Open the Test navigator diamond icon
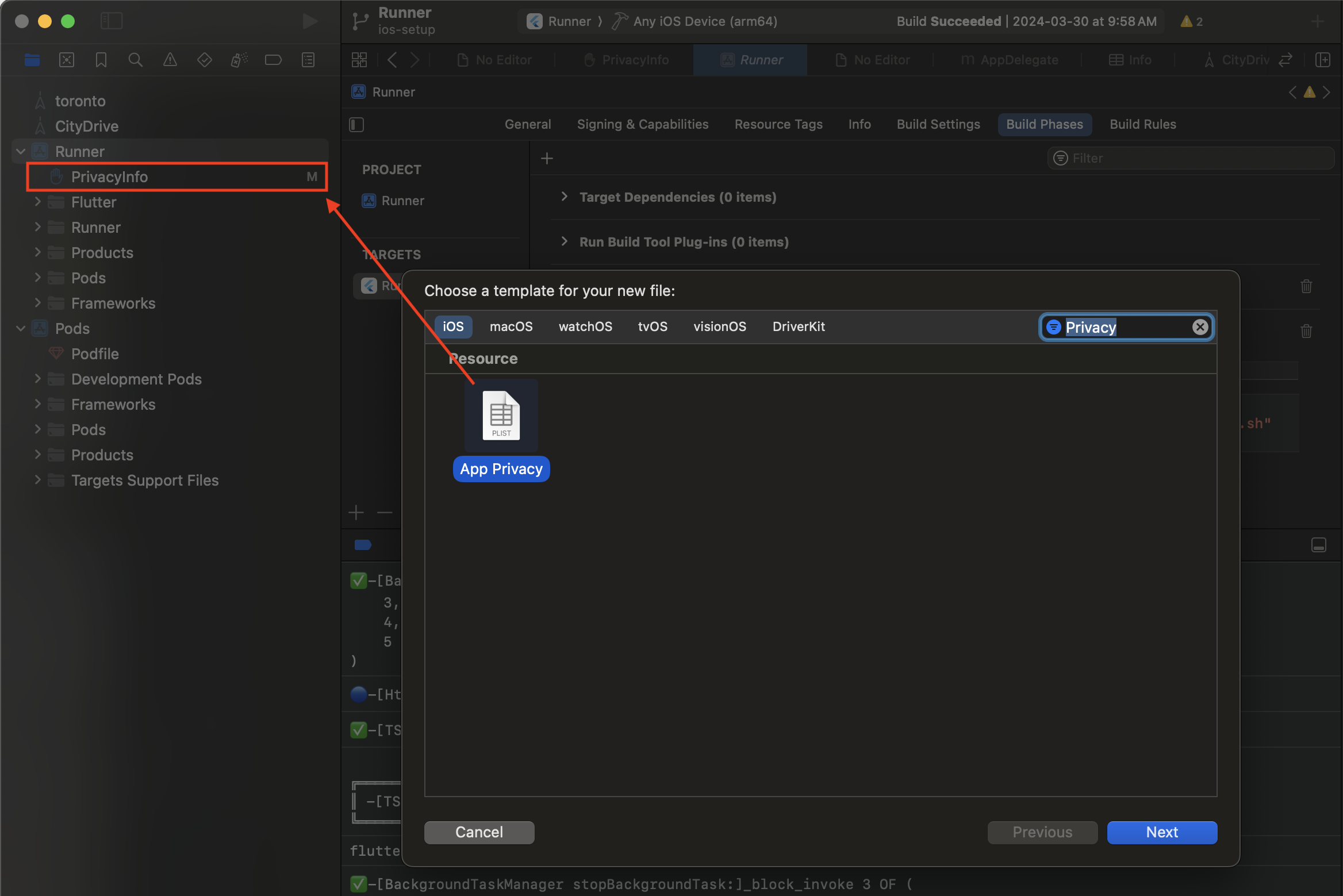 coord(205,60)
